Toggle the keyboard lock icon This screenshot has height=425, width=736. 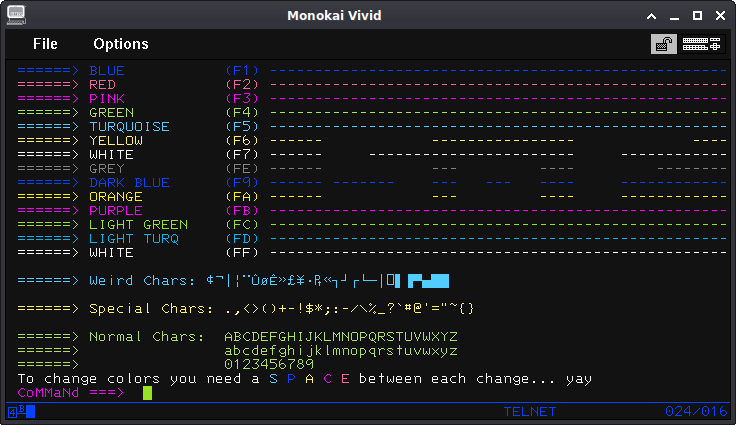(663, 44)
